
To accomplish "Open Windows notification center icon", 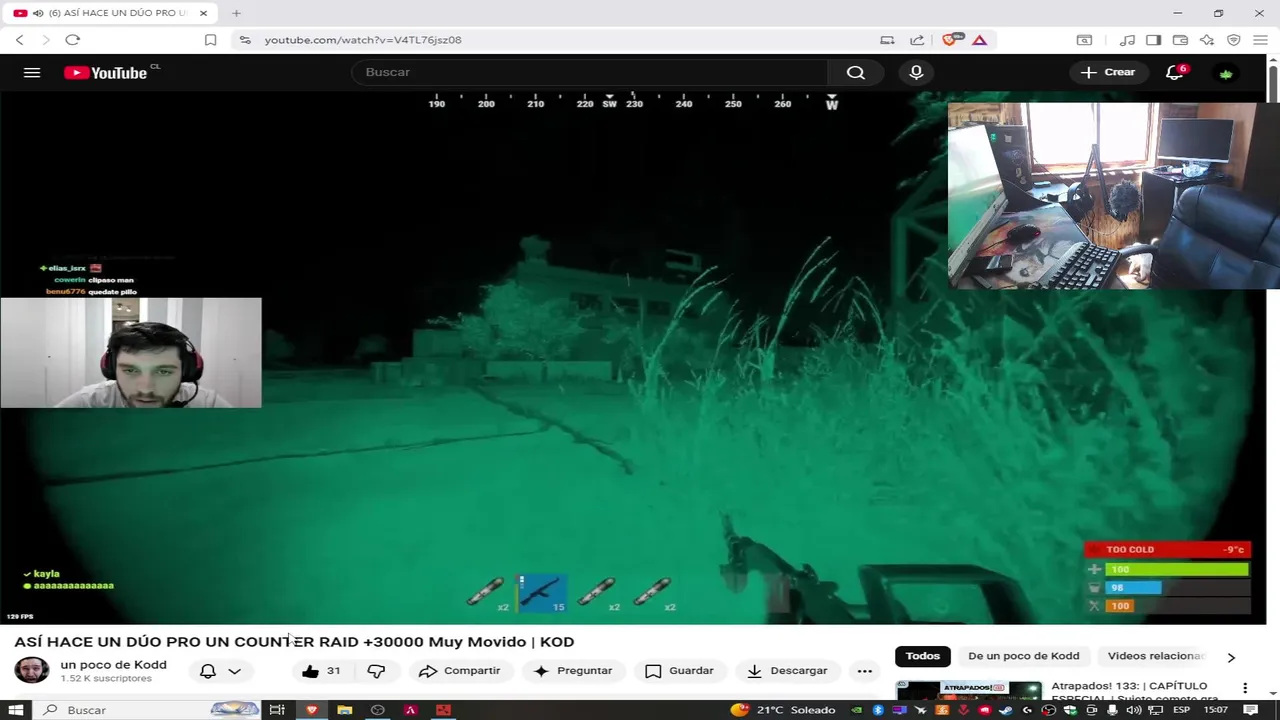I will pos(1250,710).
